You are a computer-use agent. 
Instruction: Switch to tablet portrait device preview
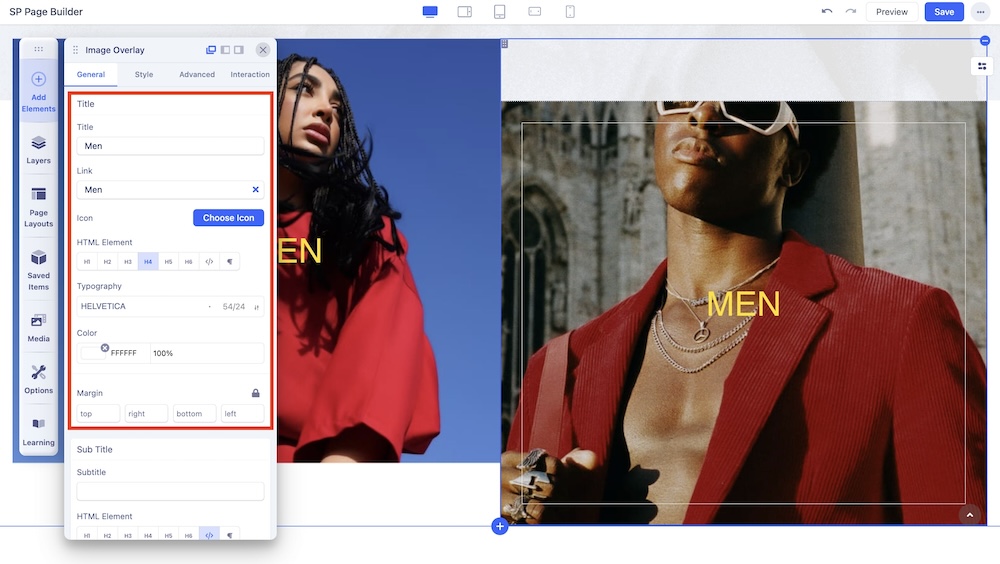pyautogui.click(x=500, y=12)
